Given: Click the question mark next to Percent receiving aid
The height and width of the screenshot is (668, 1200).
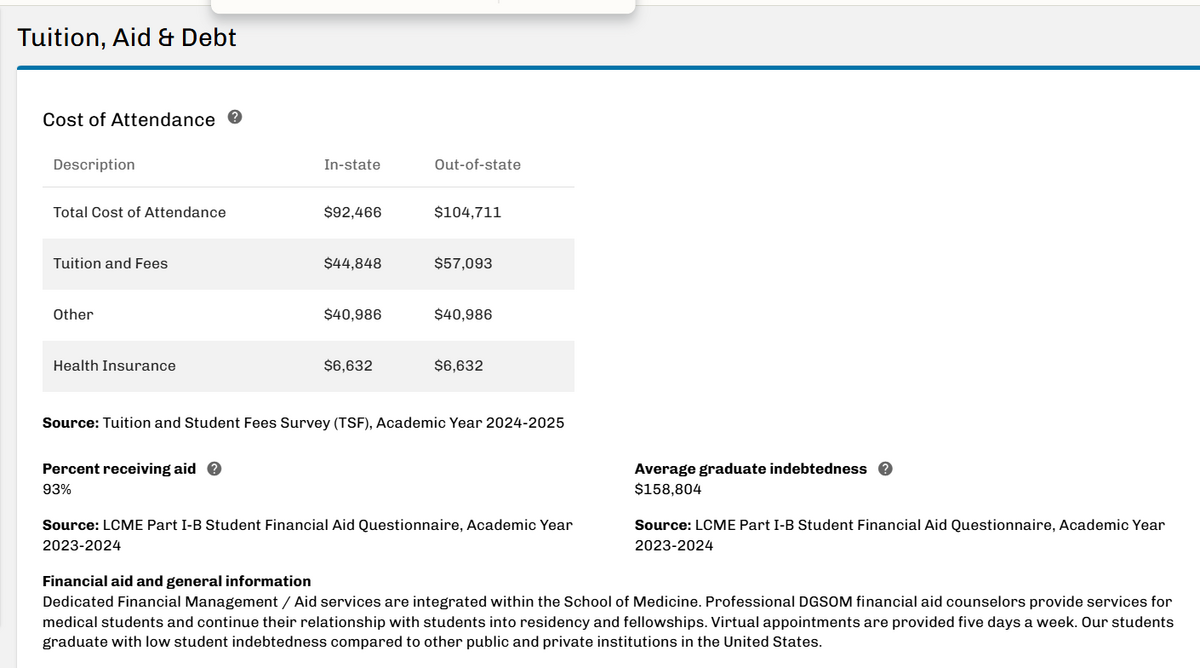Looking at the screenshot, I should [213, 469].
